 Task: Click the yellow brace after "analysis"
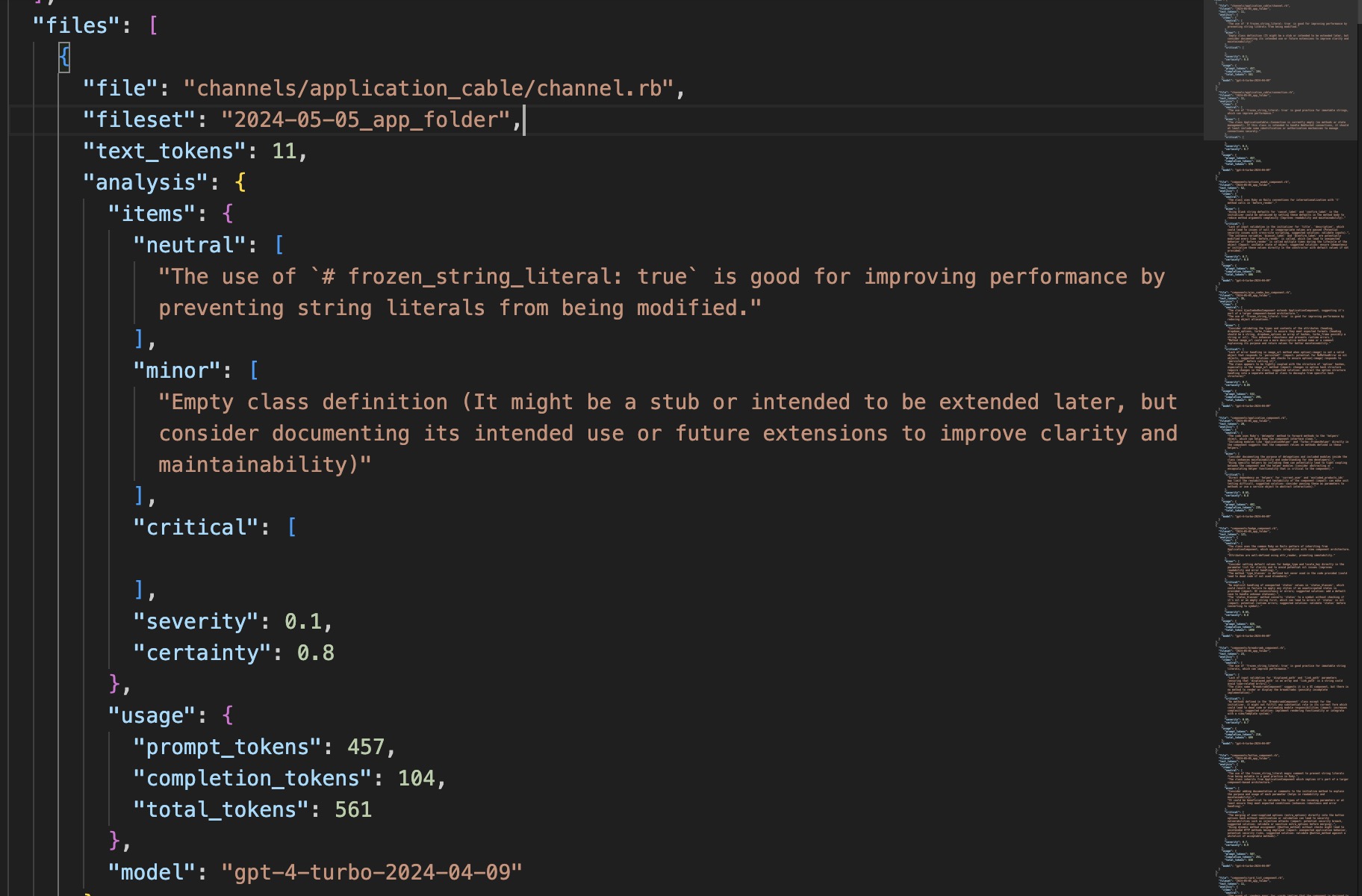pos(240,182)
